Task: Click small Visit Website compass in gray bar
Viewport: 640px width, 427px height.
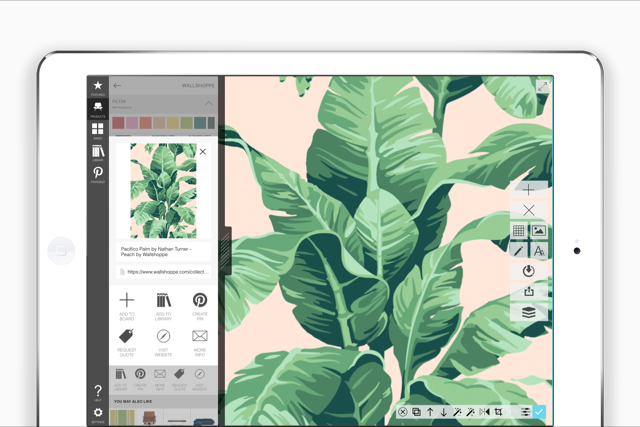Action: point(199,379)
